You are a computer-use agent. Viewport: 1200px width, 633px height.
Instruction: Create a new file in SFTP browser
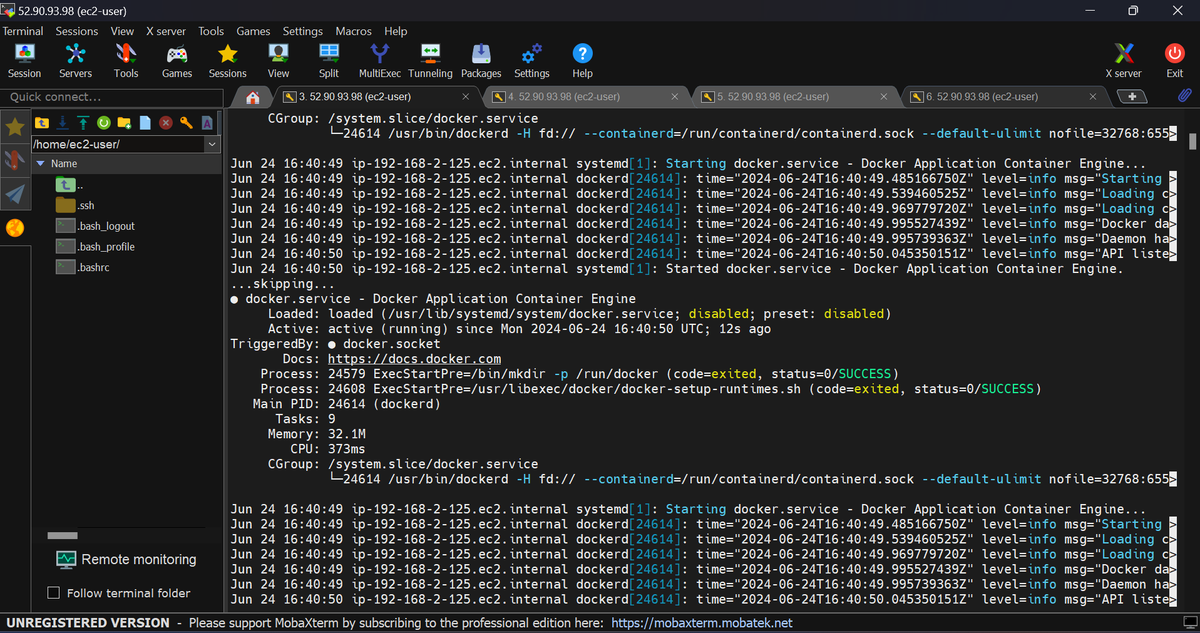[145, 123]
